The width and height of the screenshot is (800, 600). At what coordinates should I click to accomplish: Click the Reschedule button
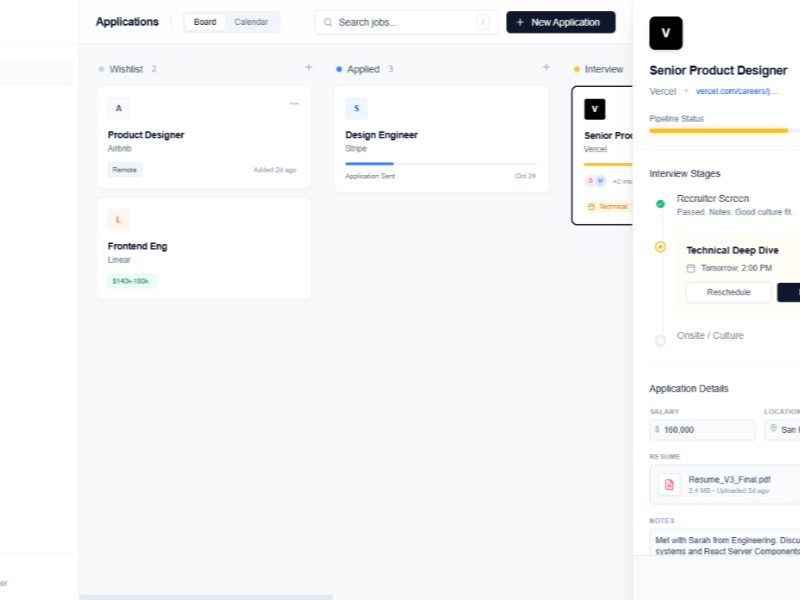coord(728,292)
